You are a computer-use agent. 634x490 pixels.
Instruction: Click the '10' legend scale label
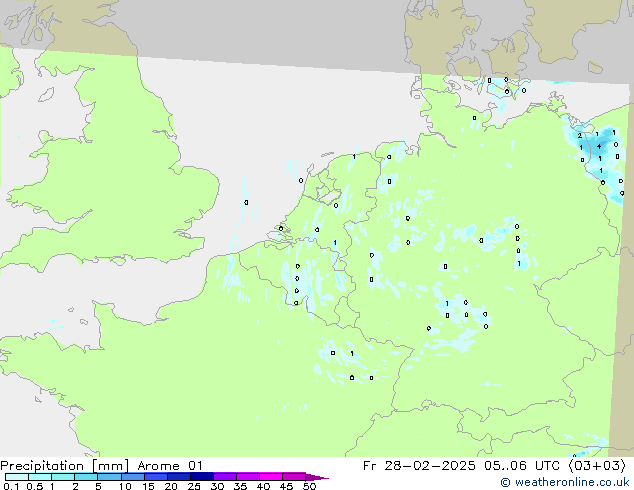(x=125, y=486)
